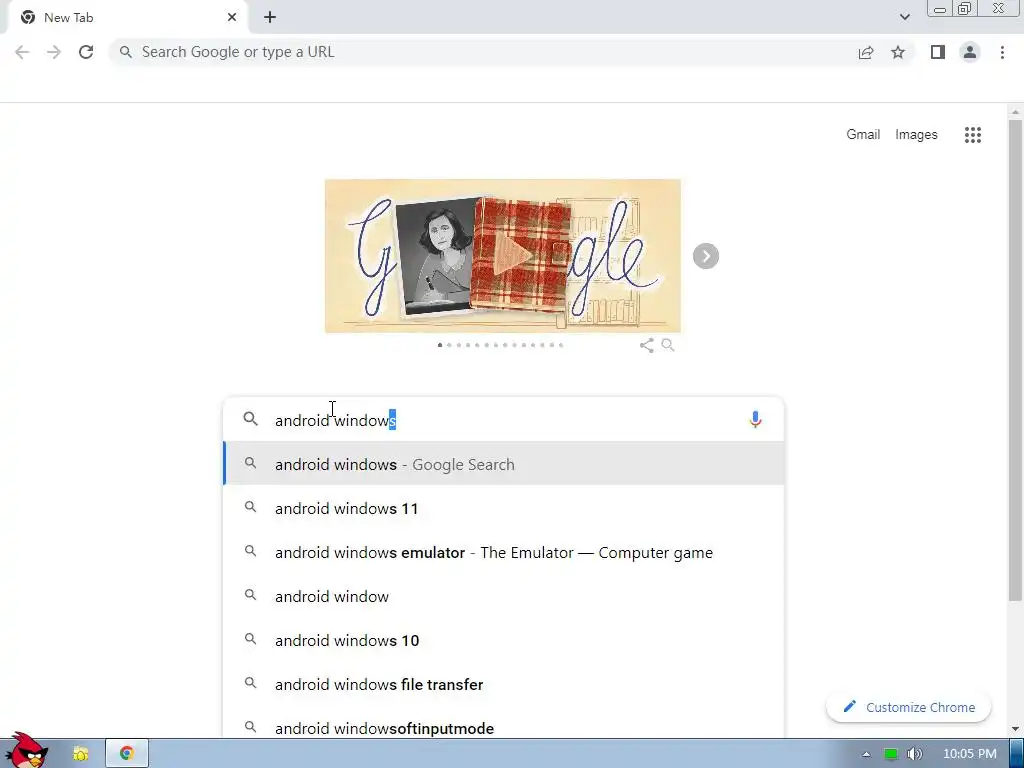
Task: Click the Anne Frank doodle image
Action: [x=503, y=256]
